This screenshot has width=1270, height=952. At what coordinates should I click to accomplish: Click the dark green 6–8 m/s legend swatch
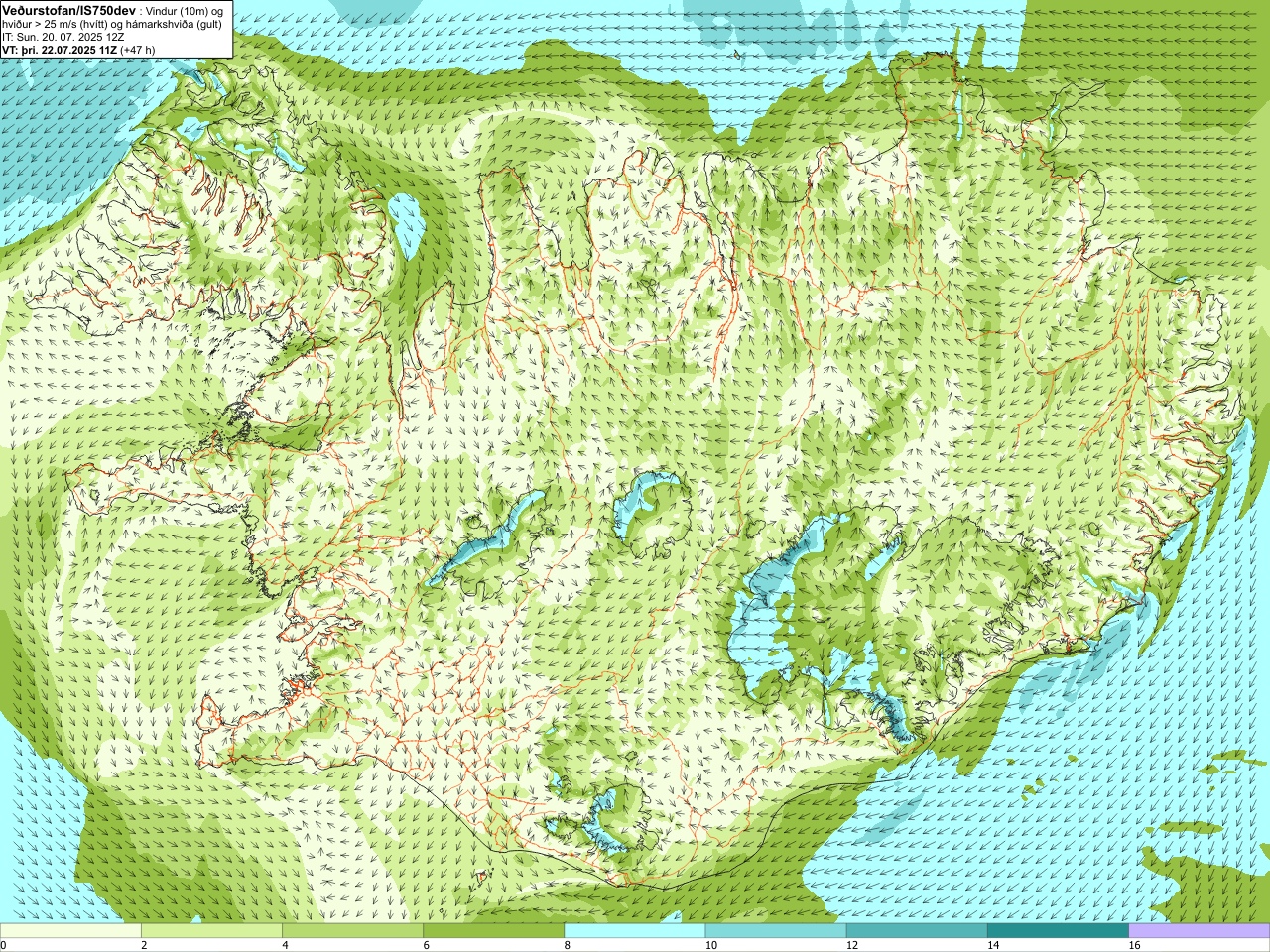tap(493, 931)
